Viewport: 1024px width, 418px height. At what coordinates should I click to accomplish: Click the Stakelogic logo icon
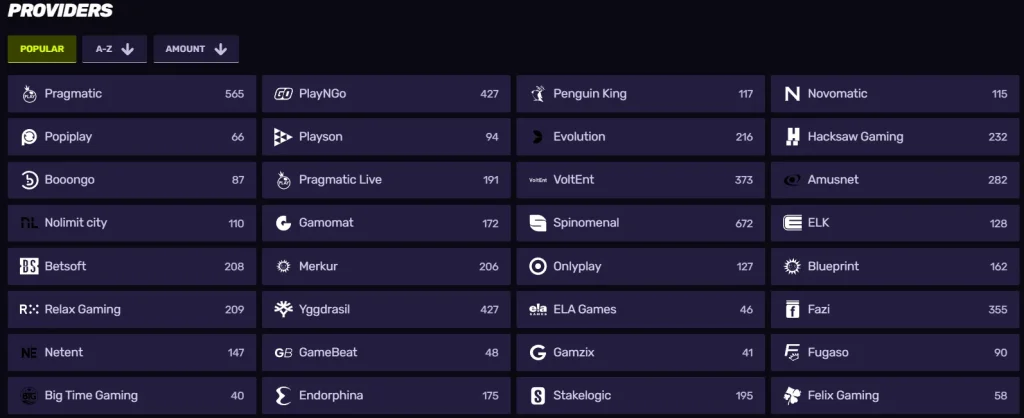537,396
